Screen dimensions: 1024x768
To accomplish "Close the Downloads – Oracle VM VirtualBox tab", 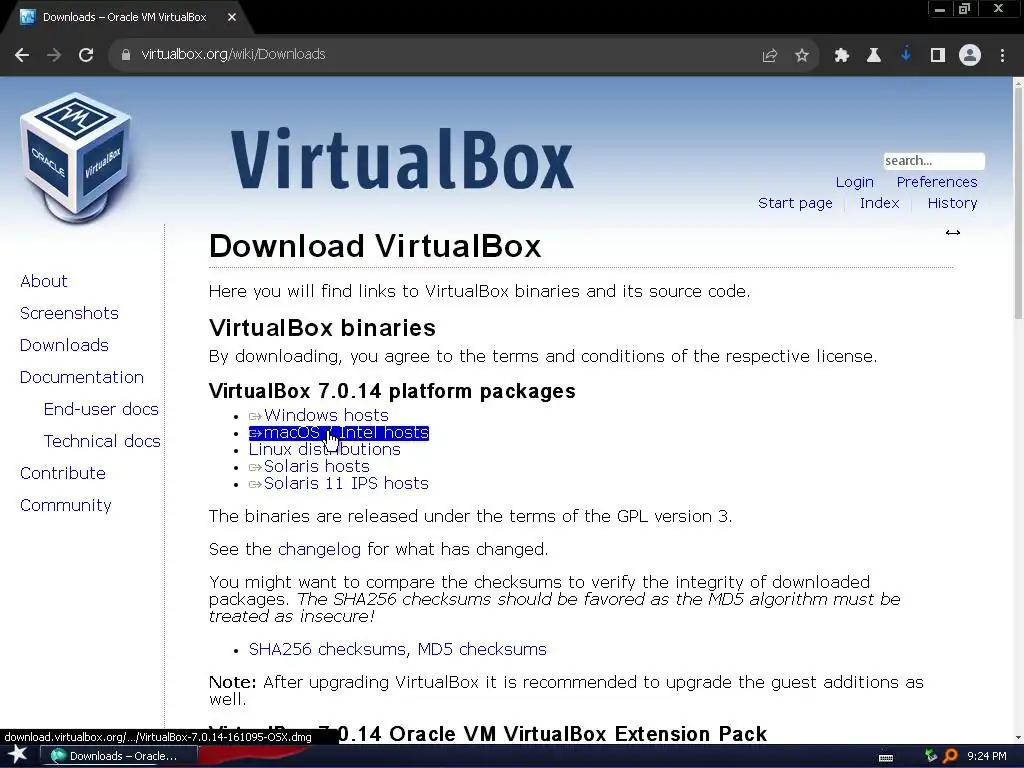I will (x=232, y=18).
